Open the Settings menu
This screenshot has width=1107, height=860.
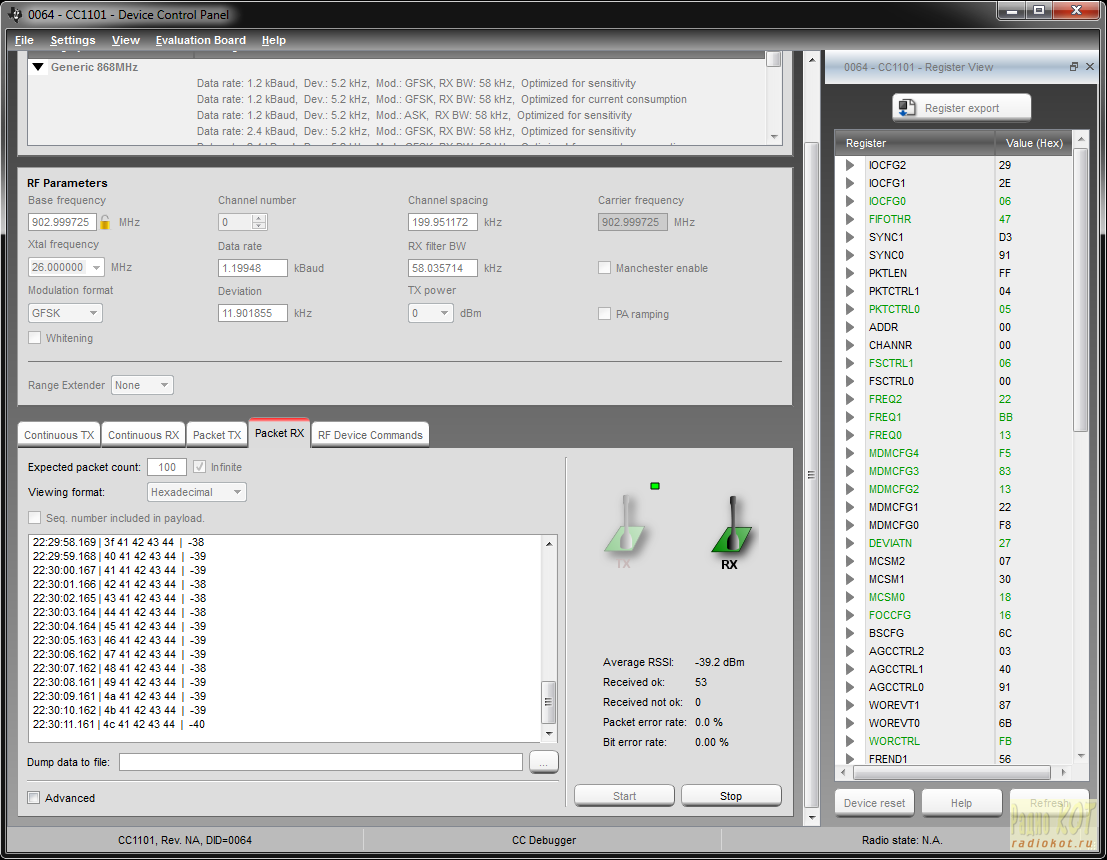73,40
